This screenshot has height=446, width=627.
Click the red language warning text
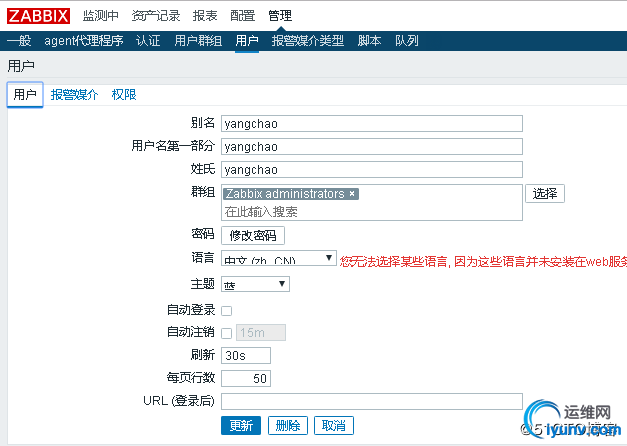[483, 262]
